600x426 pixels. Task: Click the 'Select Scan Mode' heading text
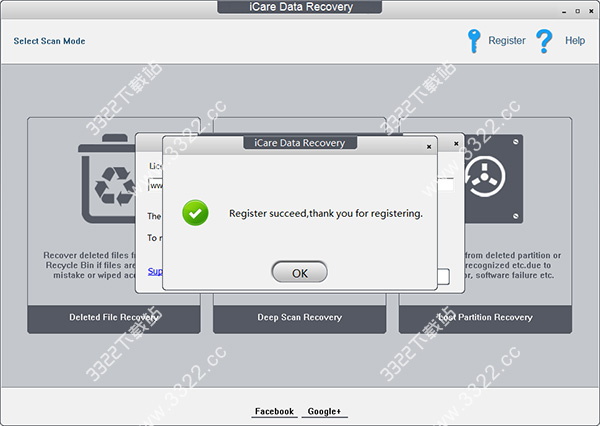point(49,41)
